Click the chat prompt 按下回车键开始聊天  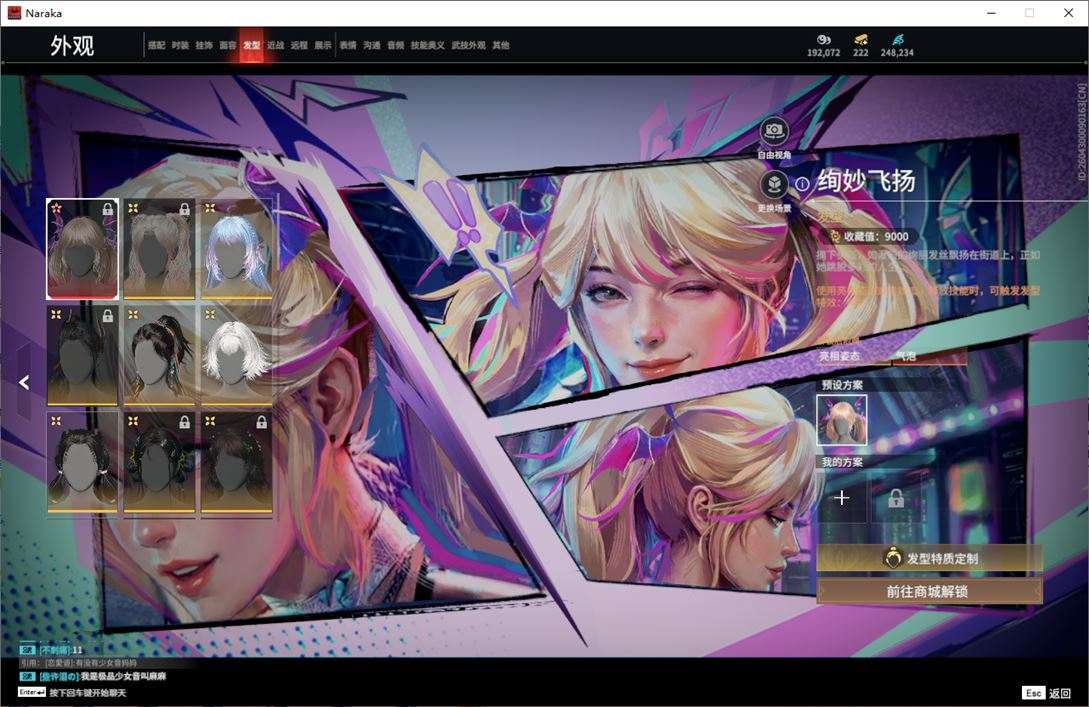pyautogui.click(x=88, y=692)
